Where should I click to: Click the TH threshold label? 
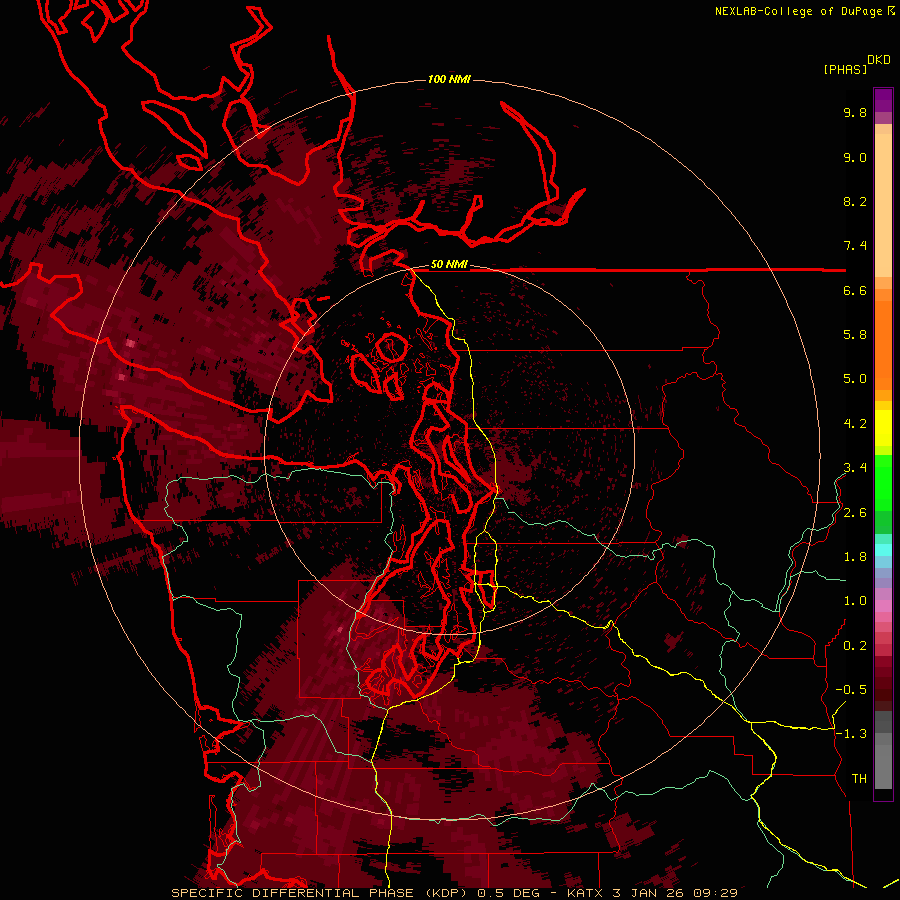pos(859,779)
